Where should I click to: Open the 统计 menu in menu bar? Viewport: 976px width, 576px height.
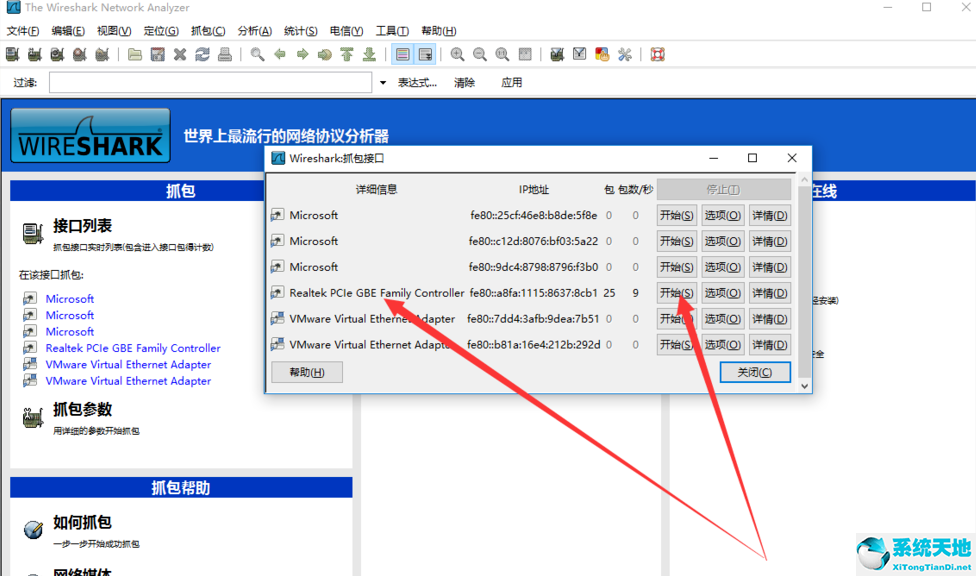click(300, 31)
